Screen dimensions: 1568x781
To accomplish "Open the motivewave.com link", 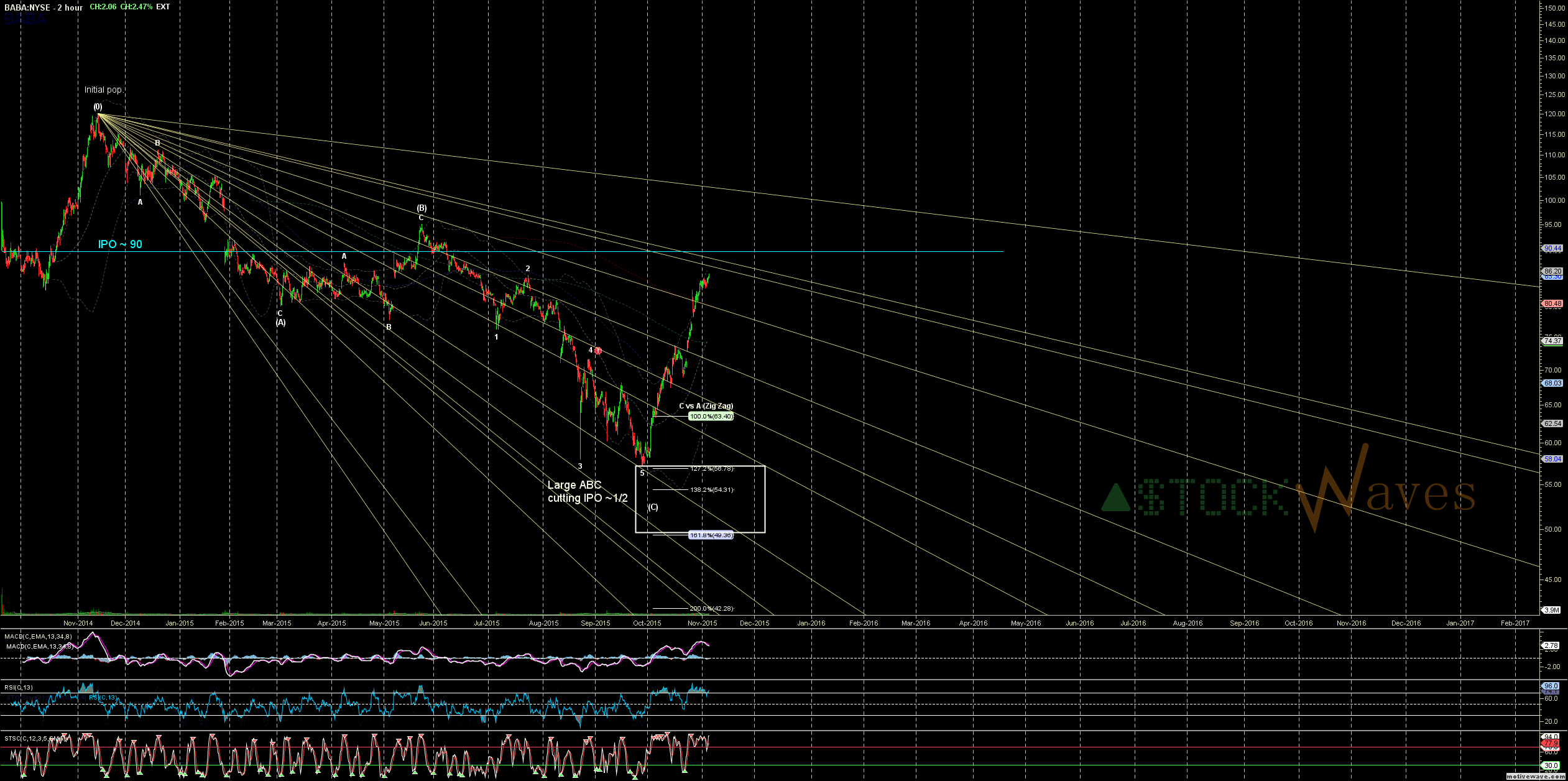I will coord(1535,777).
